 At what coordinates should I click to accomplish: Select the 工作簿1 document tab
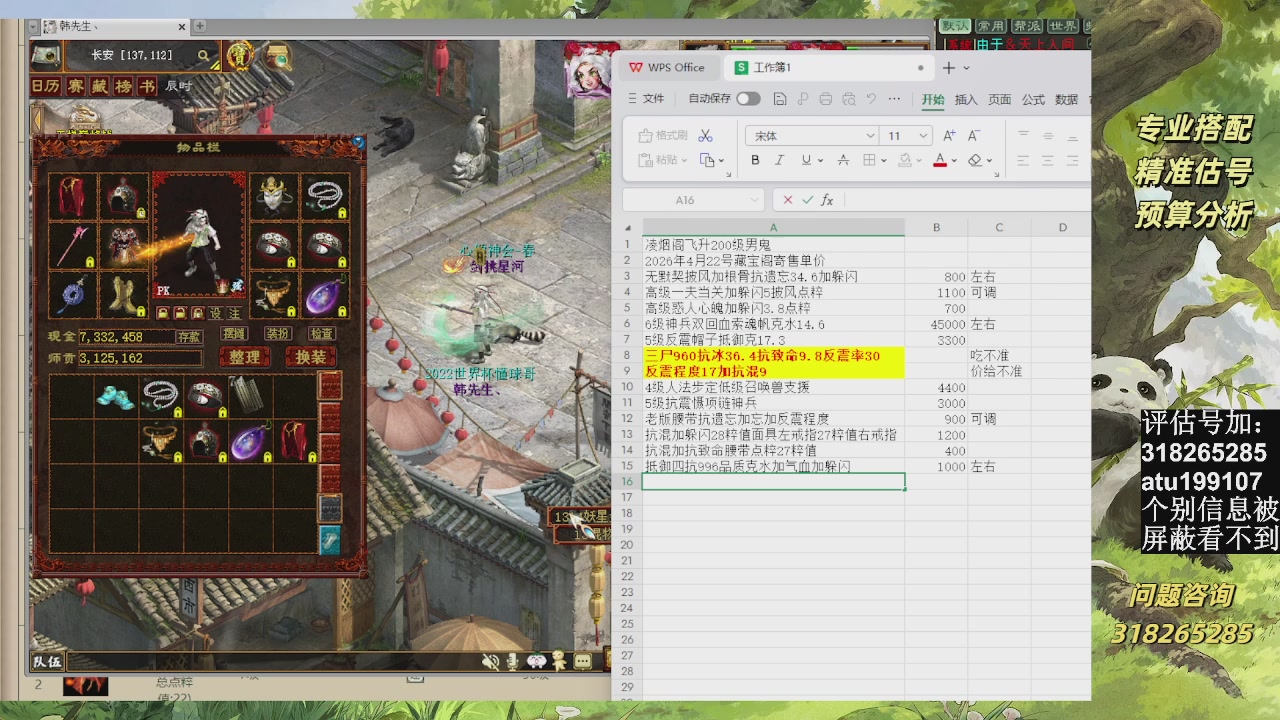tap(830, 68)
